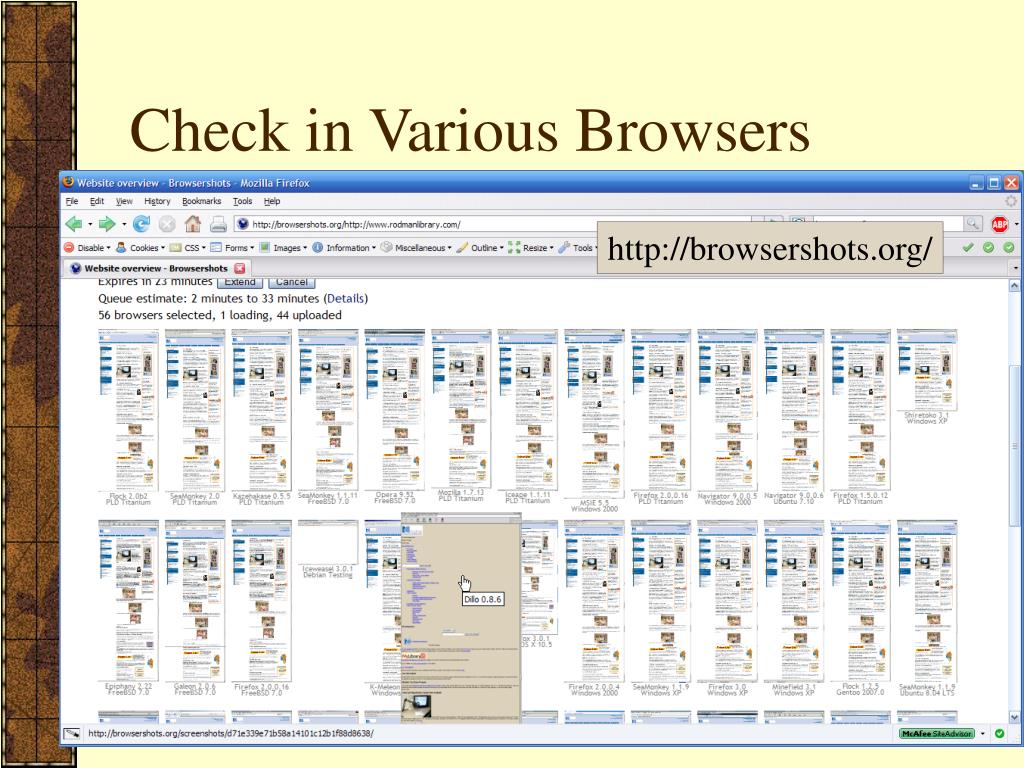Open the Information dropdown
Image resolution: width=1024 pixels, height=768 pixels.
(344, 248)
